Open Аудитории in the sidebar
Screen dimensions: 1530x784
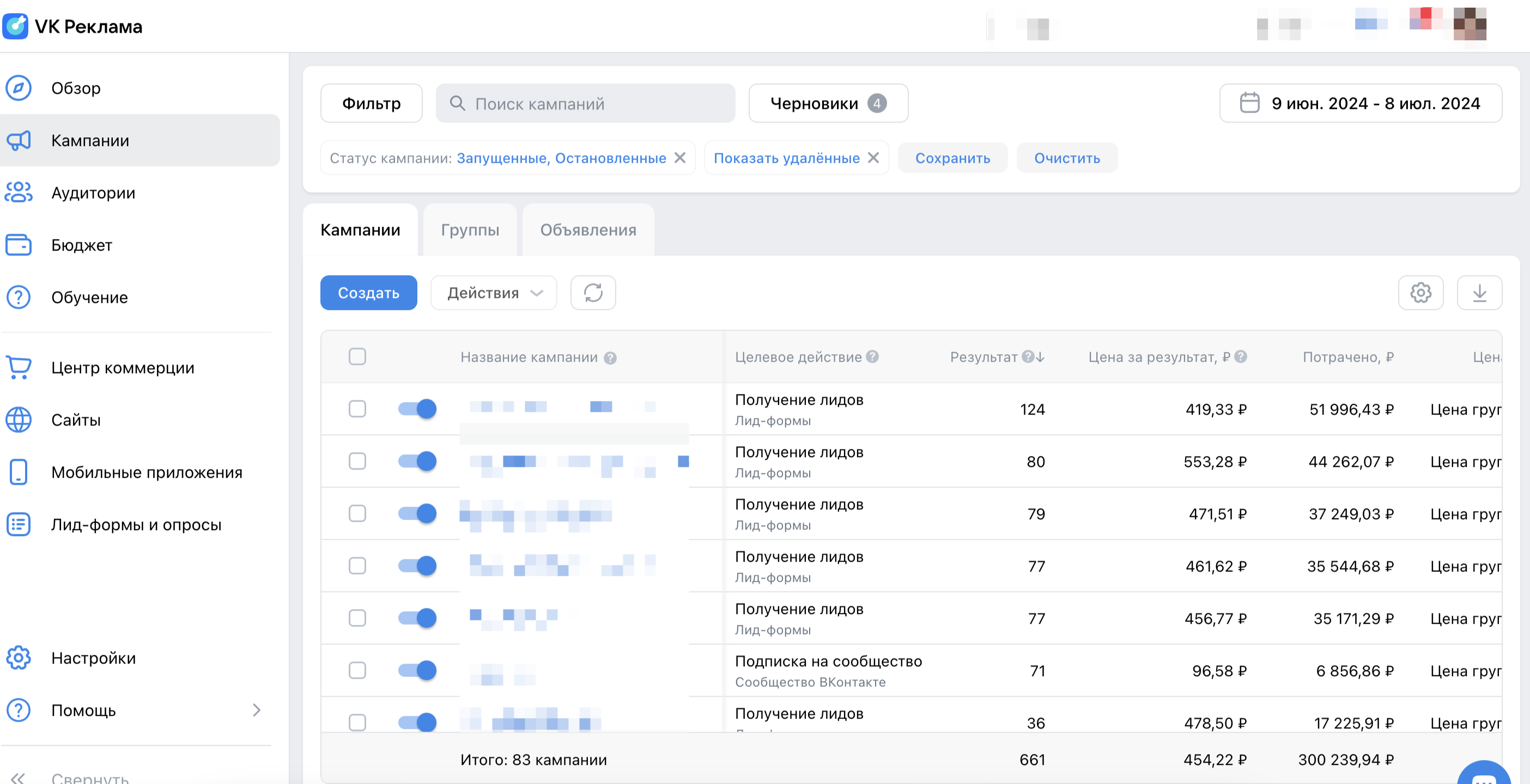139,192
